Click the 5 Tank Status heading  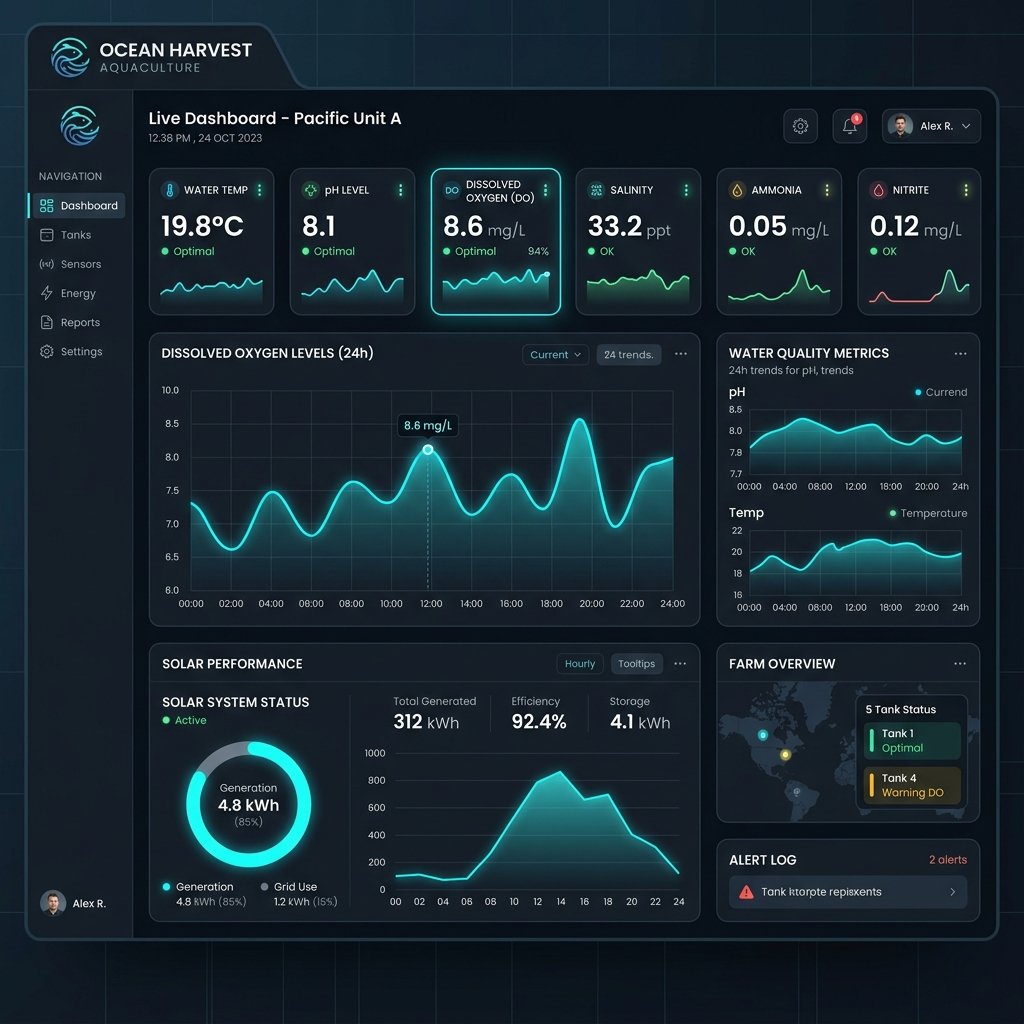[x=901, y=709]
